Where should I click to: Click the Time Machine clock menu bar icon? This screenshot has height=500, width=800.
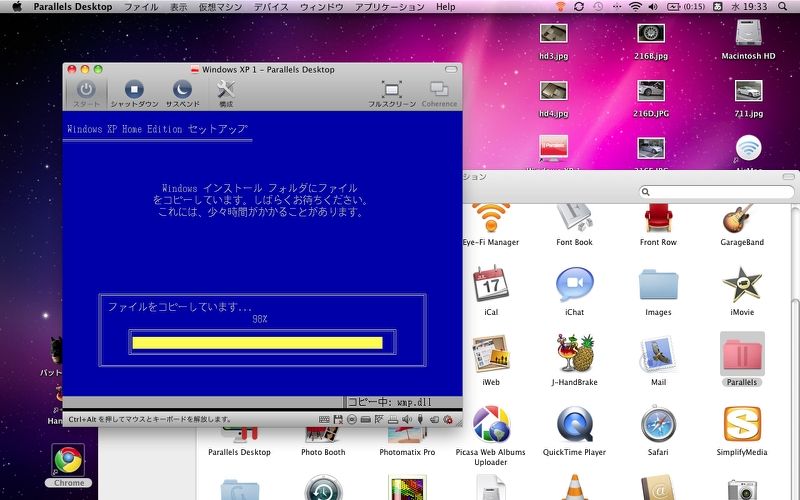pos(598,7)
